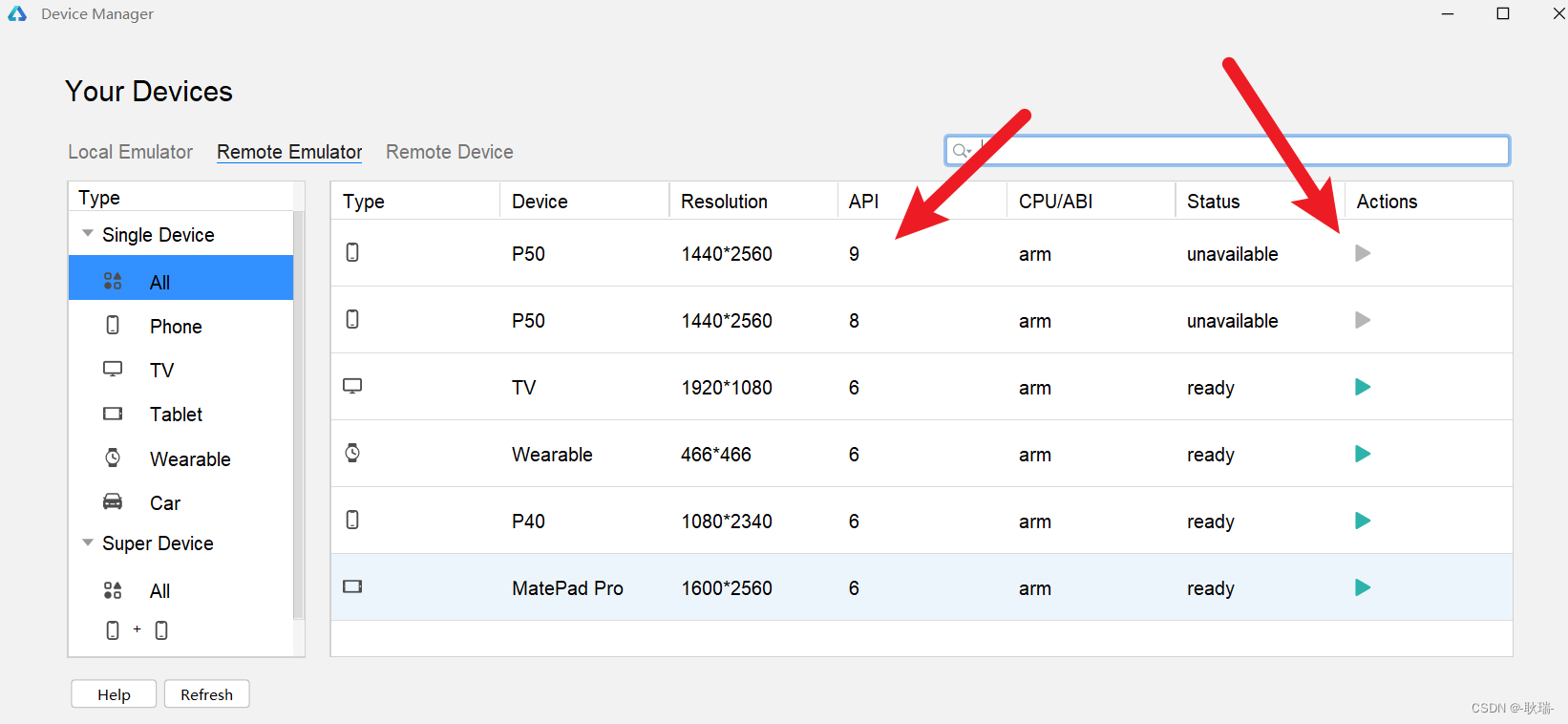Click the Actions column header
This screenshot has height=724, width=1568.
pyautogui.click(x=1387, y=202)
